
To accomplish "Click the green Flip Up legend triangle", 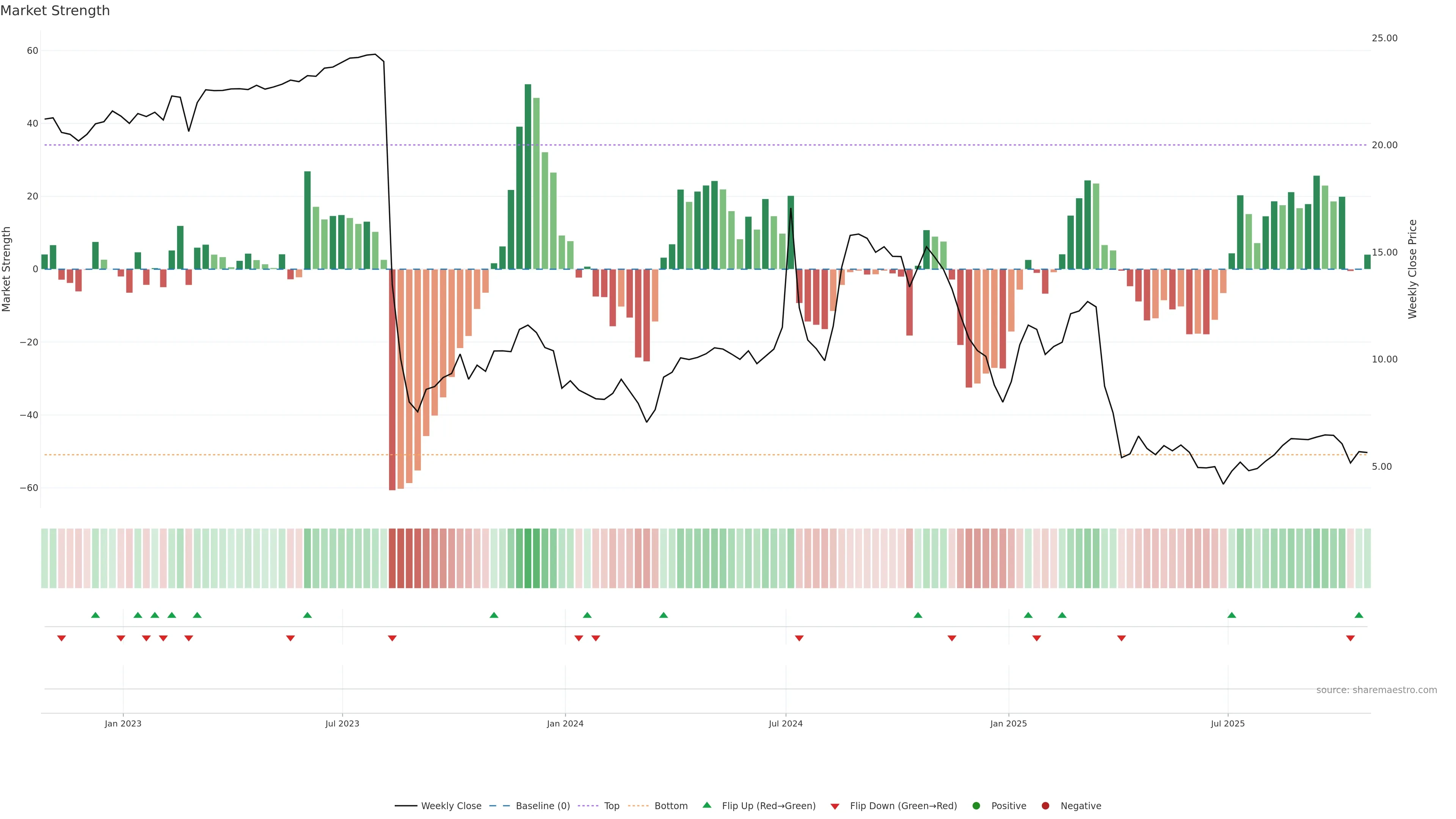I will pos(706,805).
